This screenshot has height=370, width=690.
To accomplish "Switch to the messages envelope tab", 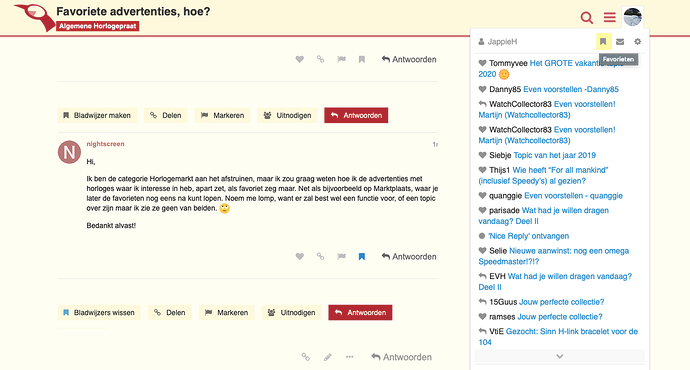I will tap(620, 41).
